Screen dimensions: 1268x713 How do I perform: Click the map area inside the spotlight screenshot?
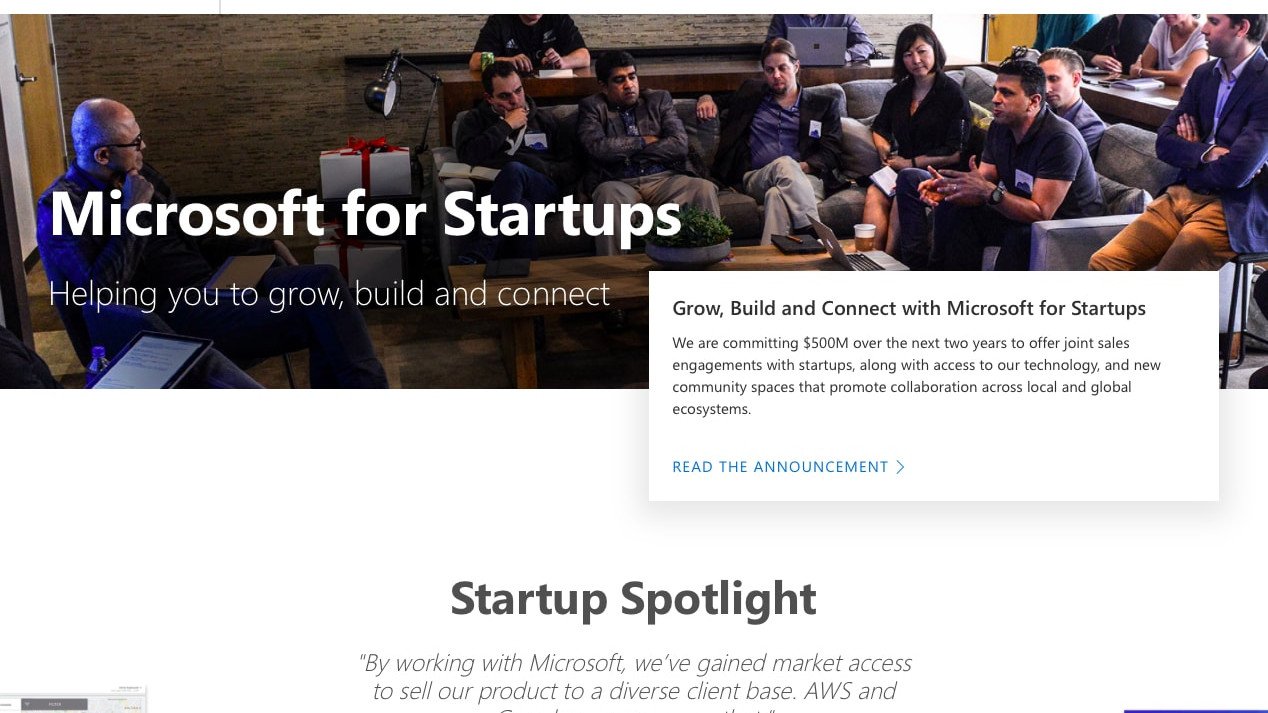click(x=120, y=708)
